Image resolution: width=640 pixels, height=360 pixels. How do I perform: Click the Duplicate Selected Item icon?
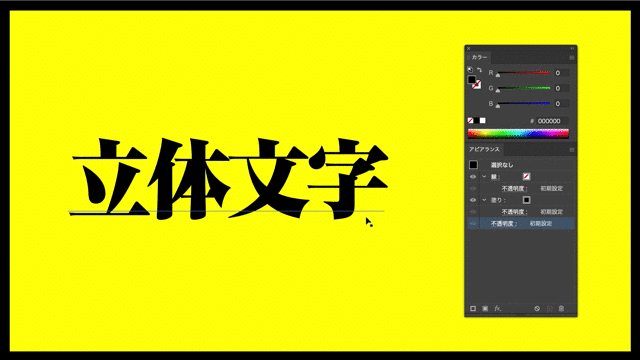550,309
